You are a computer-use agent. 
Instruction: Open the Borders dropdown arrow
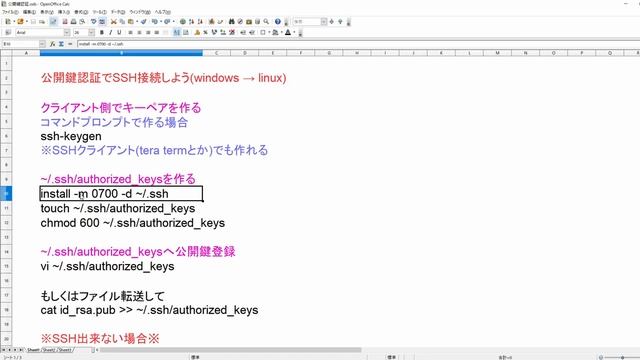(269, 32)
